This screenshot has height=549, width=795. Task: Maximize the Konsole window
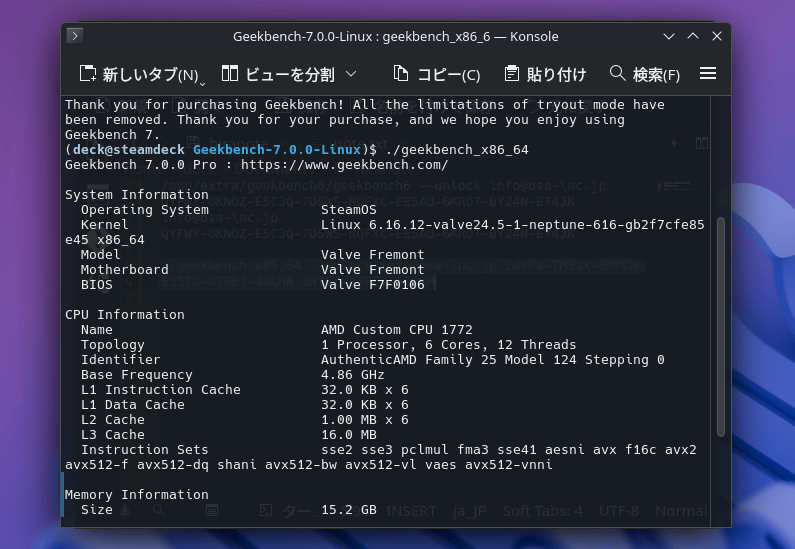coord(693,36)
